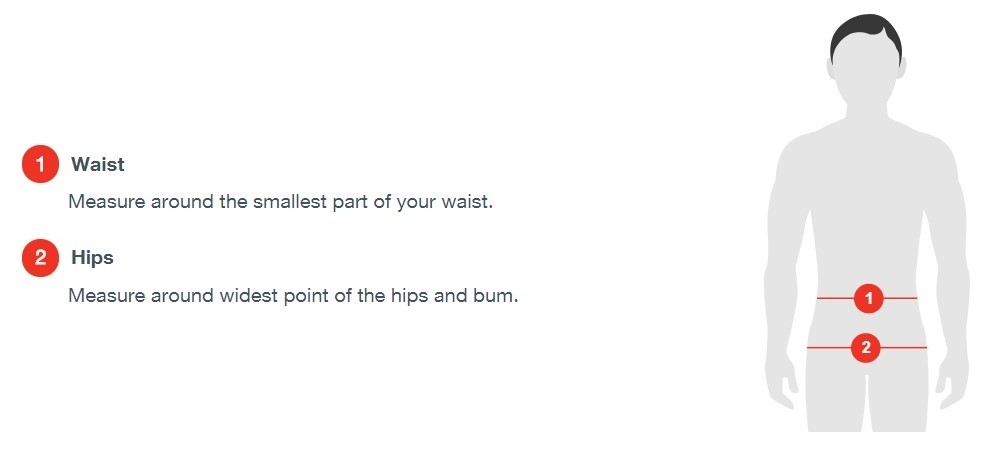Select the number 1 marker on the figure's waist

[x=868, y=298]
